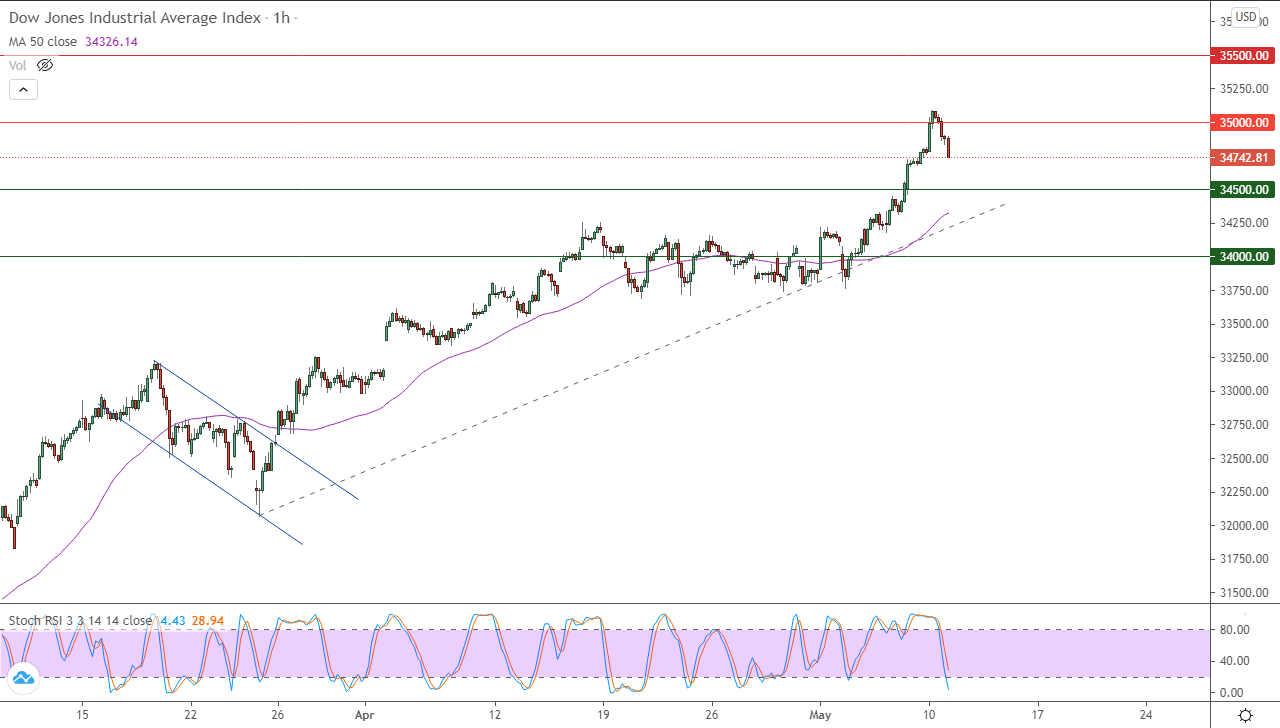The height and width of the screenshot is (728, 1280).
Task: Click the MA value 34326.14
Action: 113,42
